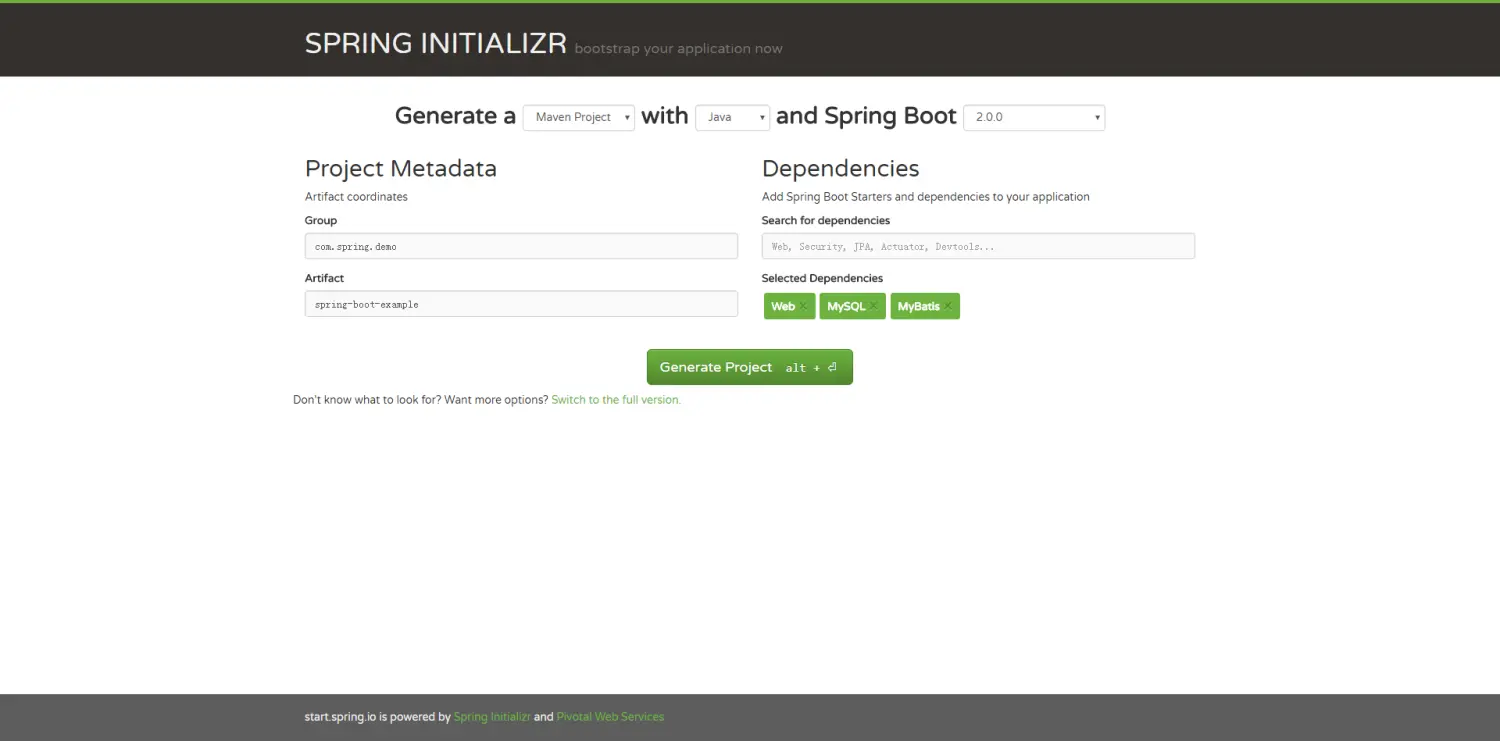The height and width of the screenshot is (741, 1500).
Task: Select the MyBatis dependency tag
Action: tap(925, 306)
